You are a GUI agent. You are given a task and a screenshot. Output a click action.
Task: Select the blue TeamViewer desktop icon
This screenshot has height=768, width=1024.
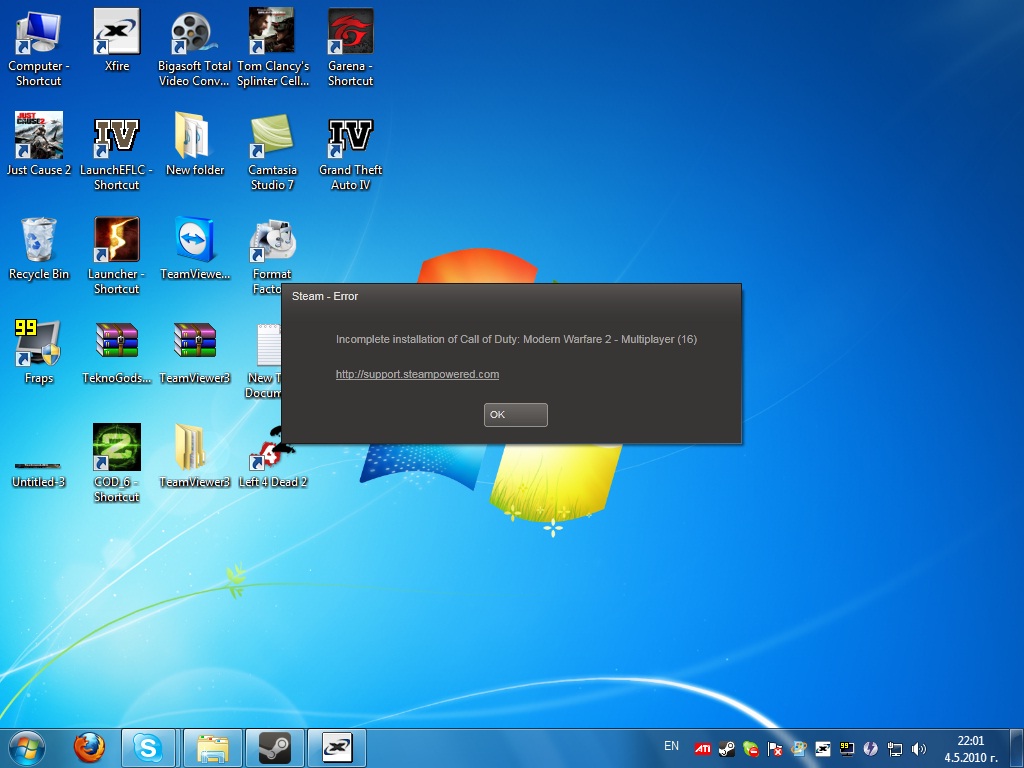tap(195, 248)
